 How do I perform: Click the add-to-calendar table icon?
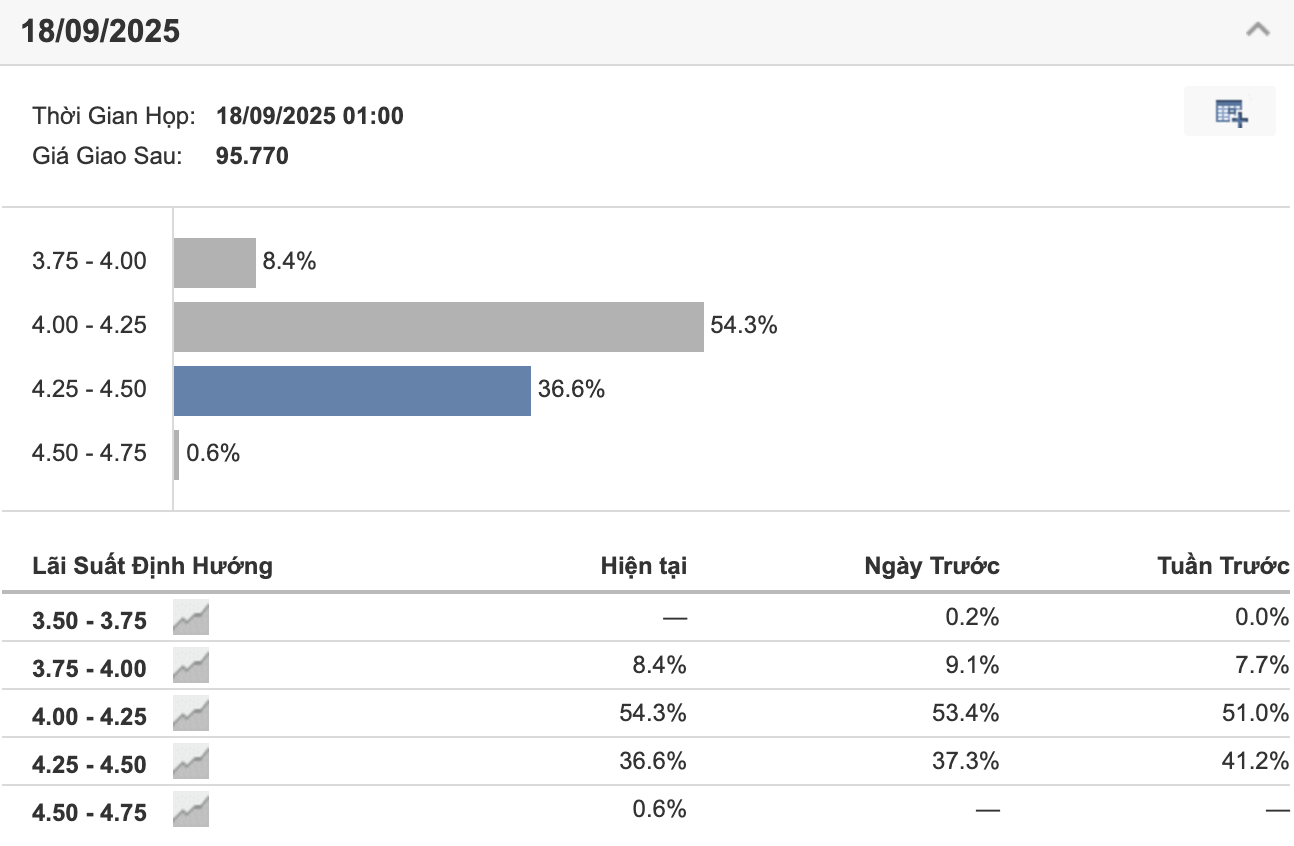1230,112
